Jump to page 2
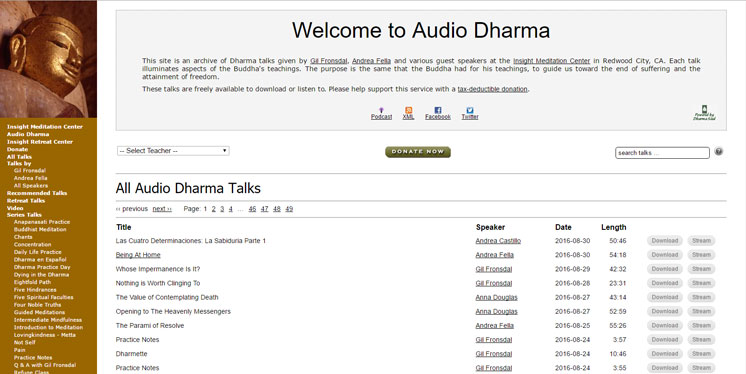The height and width of the screenshot is (374, 746). coord(214,209)
